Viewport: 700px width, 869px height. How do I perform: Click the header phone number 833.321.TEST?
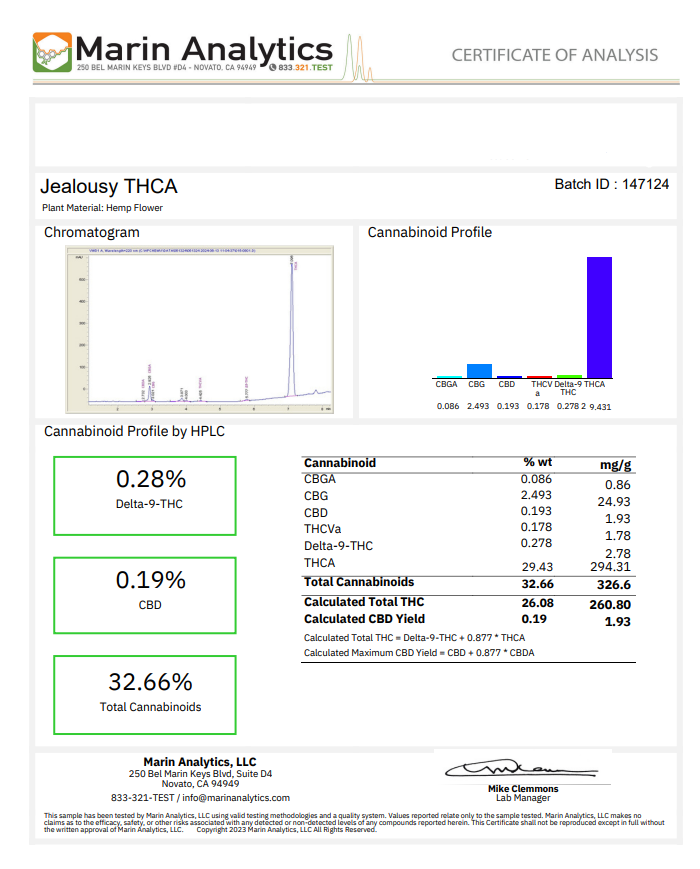(x=305, y=68)
